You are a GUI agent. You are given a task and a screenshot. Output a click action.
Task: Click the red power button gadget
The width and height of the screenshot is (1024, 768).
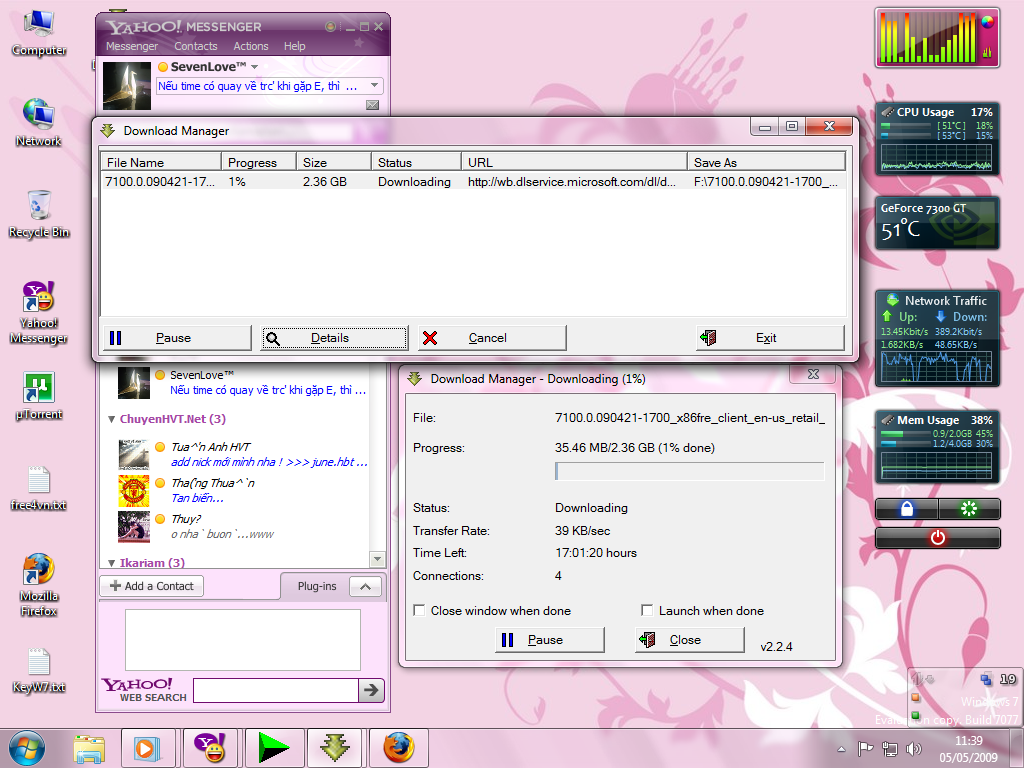pyautogui.click(x=937, y=538)
